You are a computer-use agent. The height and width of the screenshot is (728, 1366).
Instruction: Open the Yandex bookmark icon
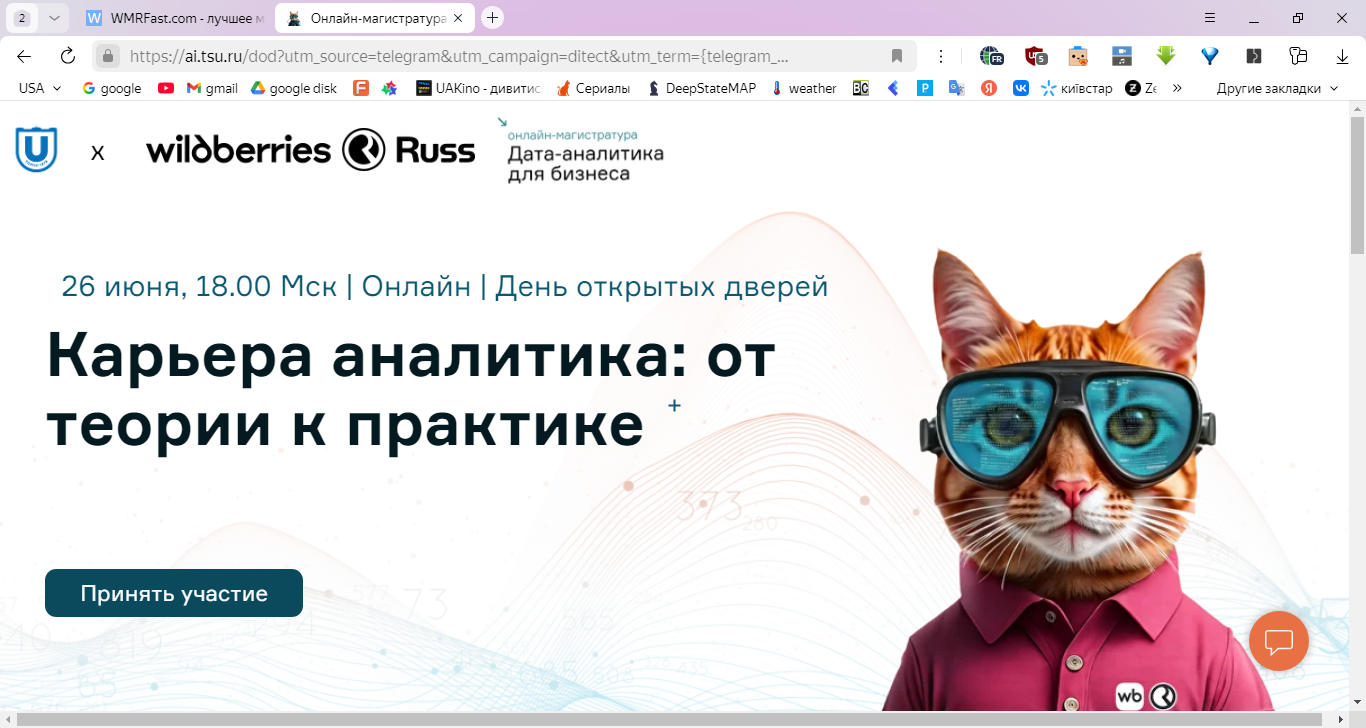[989, 88]
